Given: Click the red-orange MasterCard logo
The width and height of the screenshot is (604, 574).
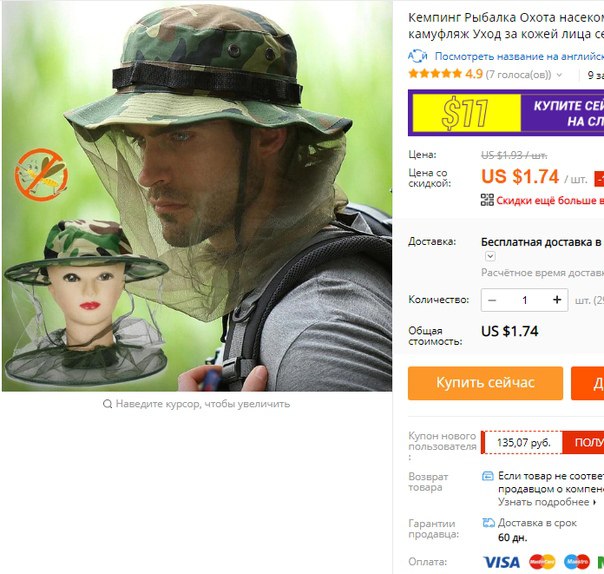Looking at the screenshot, I should point(542,562).
